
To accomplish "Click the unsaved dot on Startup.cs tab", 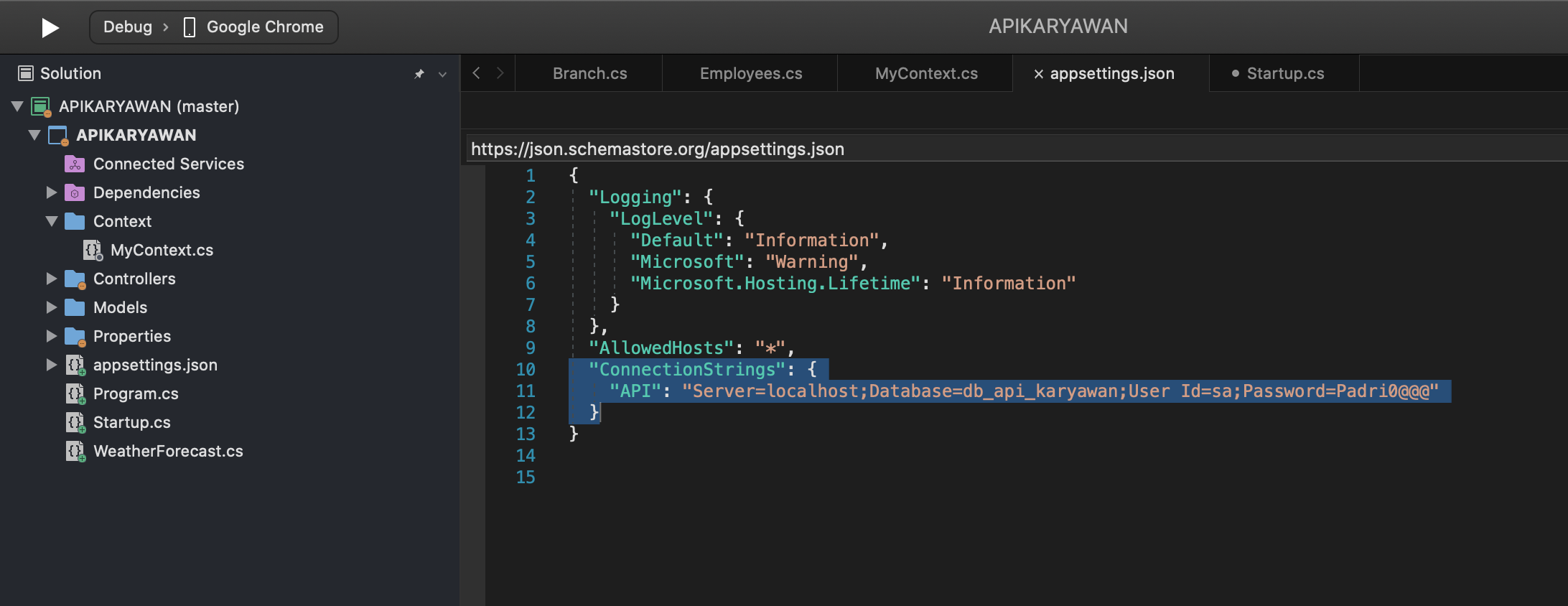I will [x=1236, y=73].
